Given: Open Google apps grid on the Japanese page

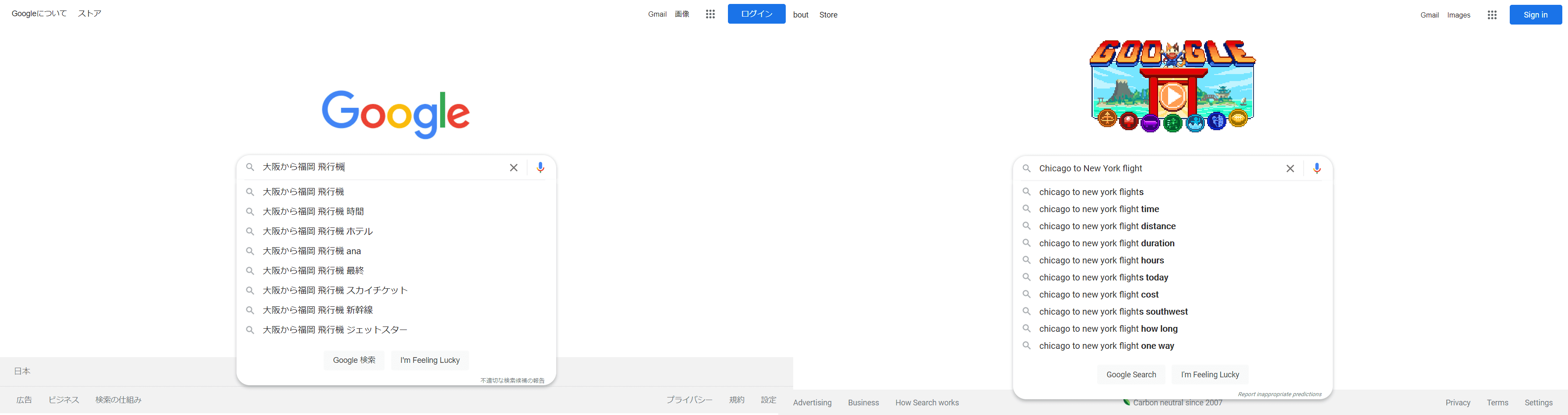Looking at the screenshot, I should [x=710, y=14].
